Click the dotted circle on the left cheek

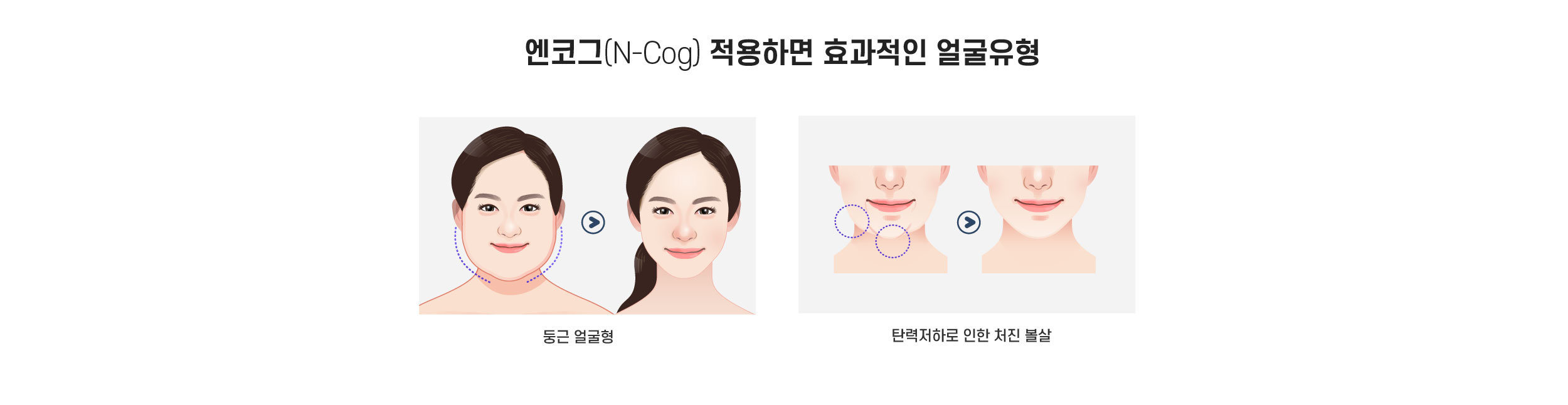(852, 221)
